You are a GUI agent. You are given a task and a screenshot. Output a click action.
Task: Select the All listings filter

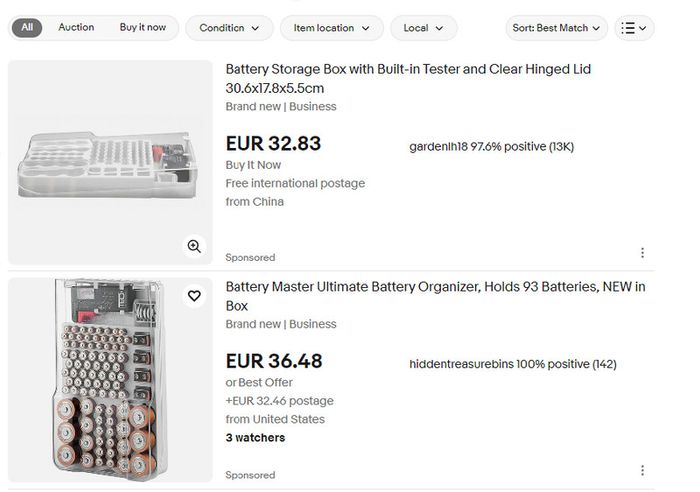pyautogui.click(x=27, y=28)
